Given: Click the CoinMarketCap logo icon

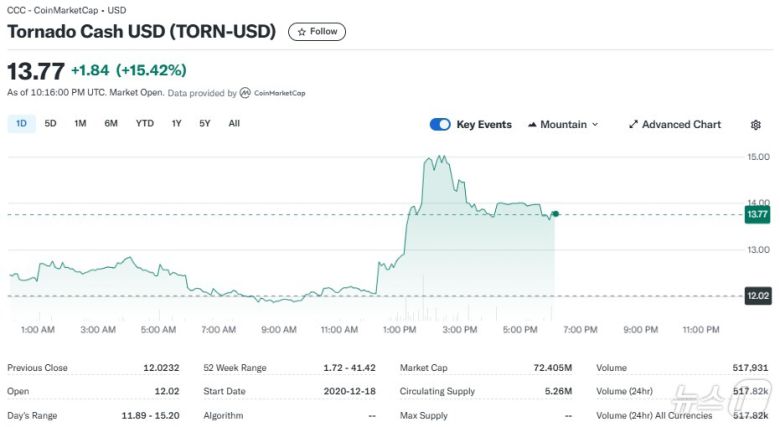Looking at the screenshot, I should tap(245, 93).
